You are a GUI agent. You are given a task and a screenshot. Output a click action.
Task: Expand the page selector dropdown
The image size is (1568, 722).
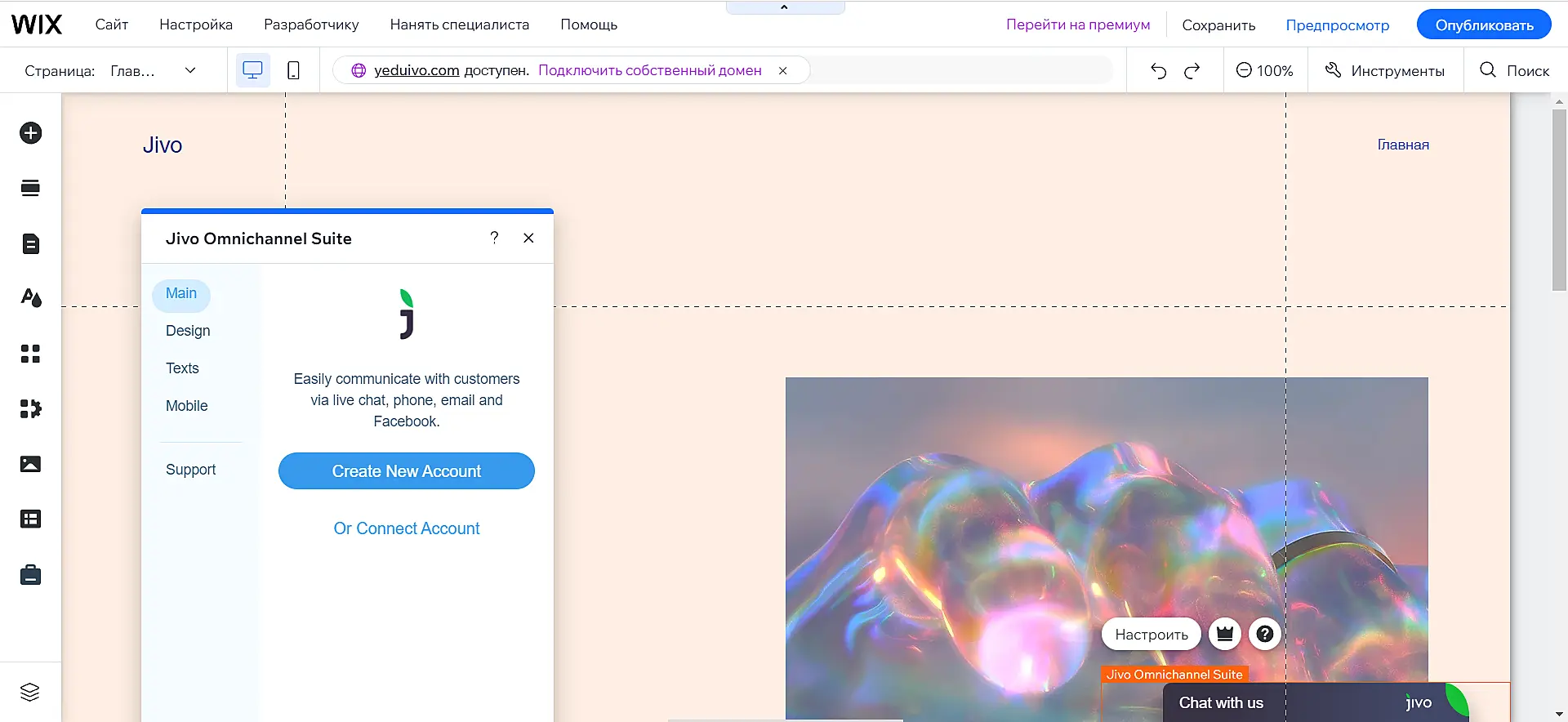coord(190,70)
